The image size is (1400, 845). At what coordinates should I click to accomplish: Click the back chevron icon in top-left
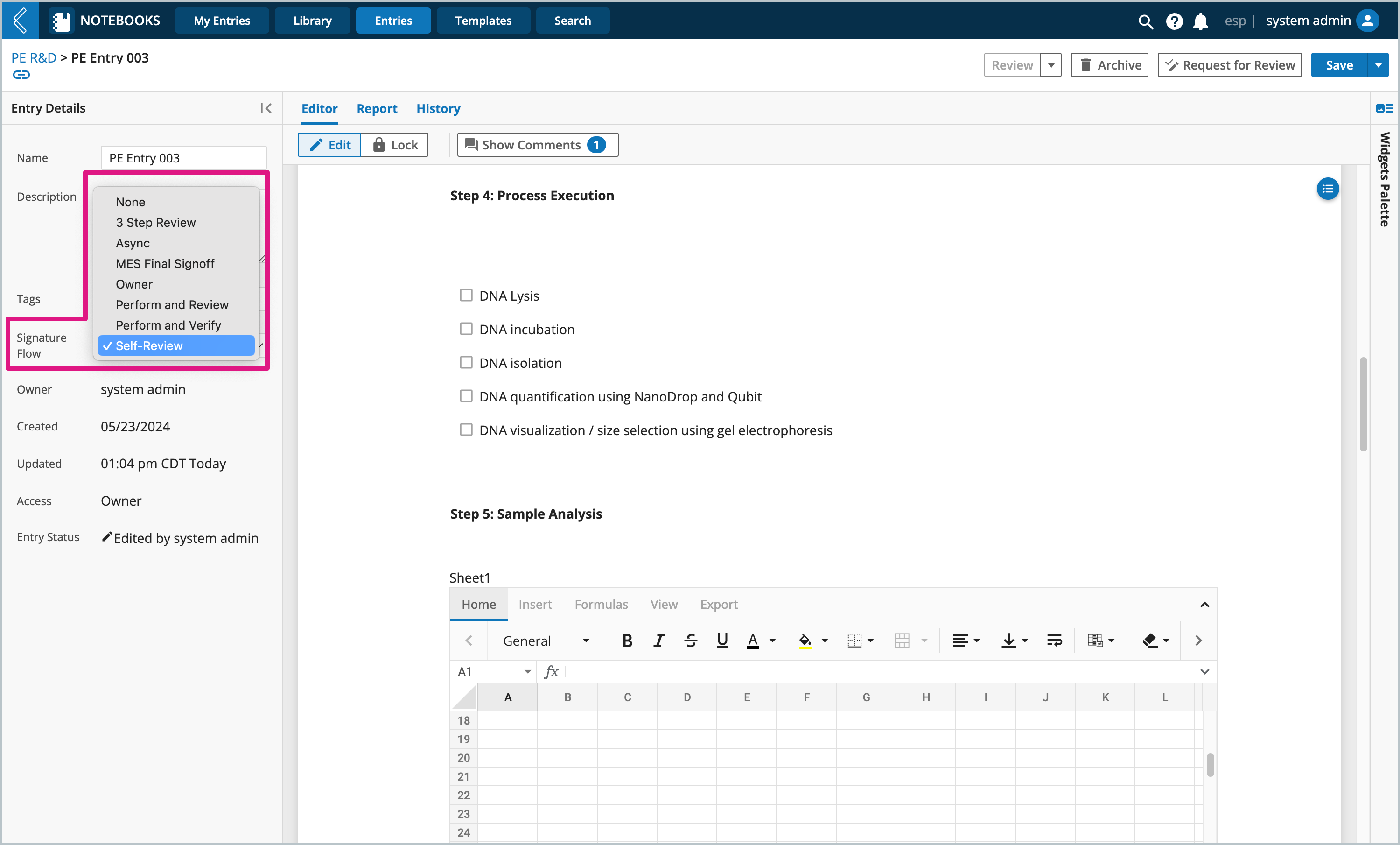(20, 21)
